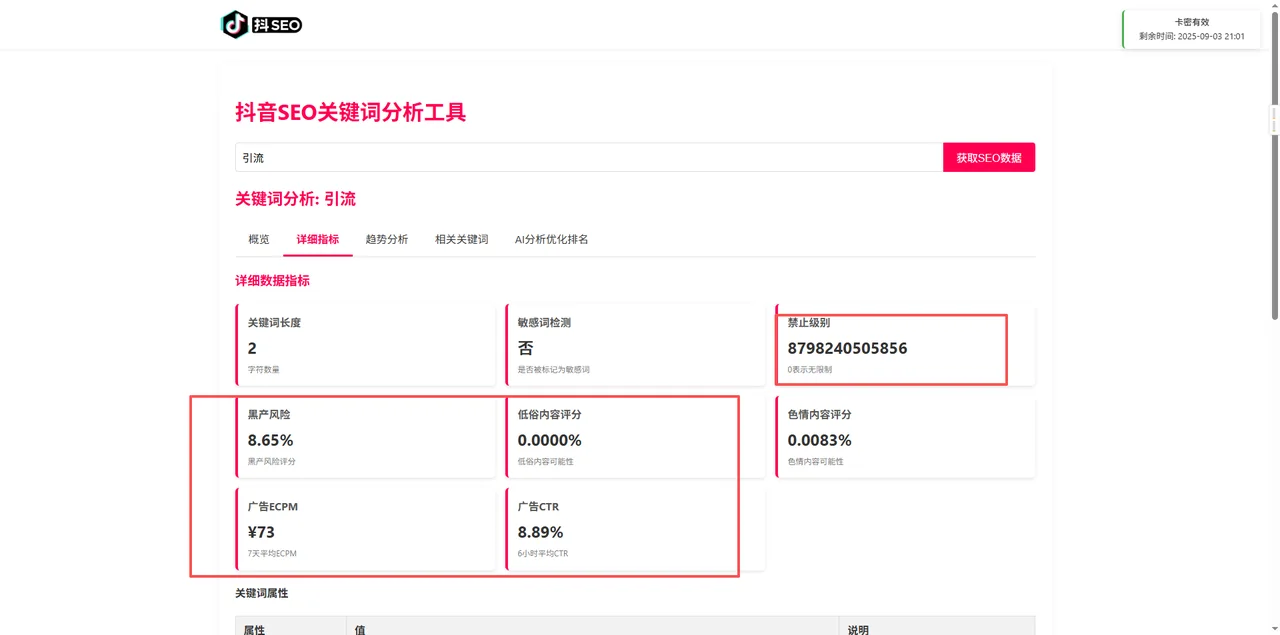Click the 获取SEO数据 button

click(989, 157)
